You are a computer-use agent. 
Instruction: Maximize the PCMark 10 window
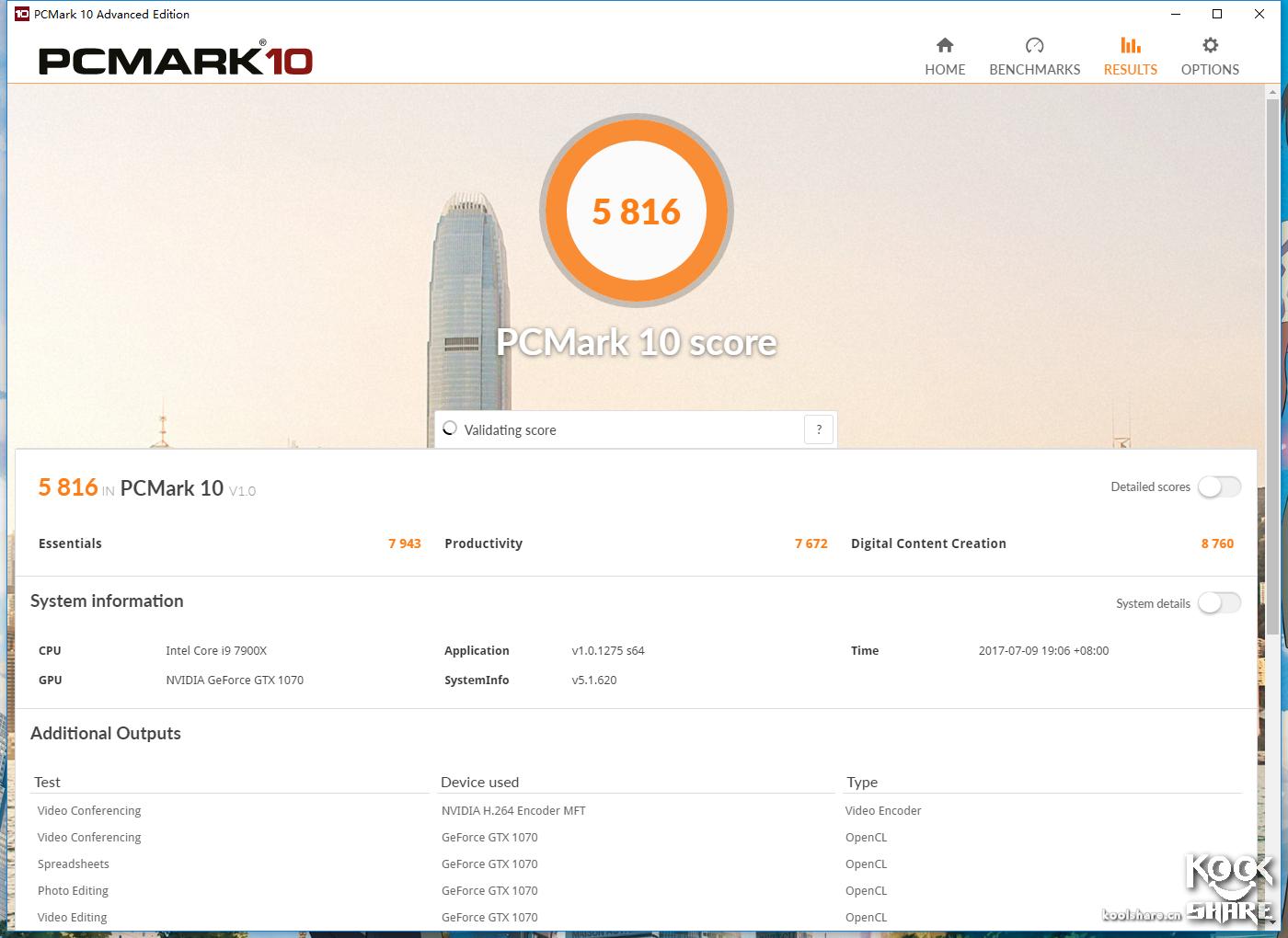(x=1217, y=14)
